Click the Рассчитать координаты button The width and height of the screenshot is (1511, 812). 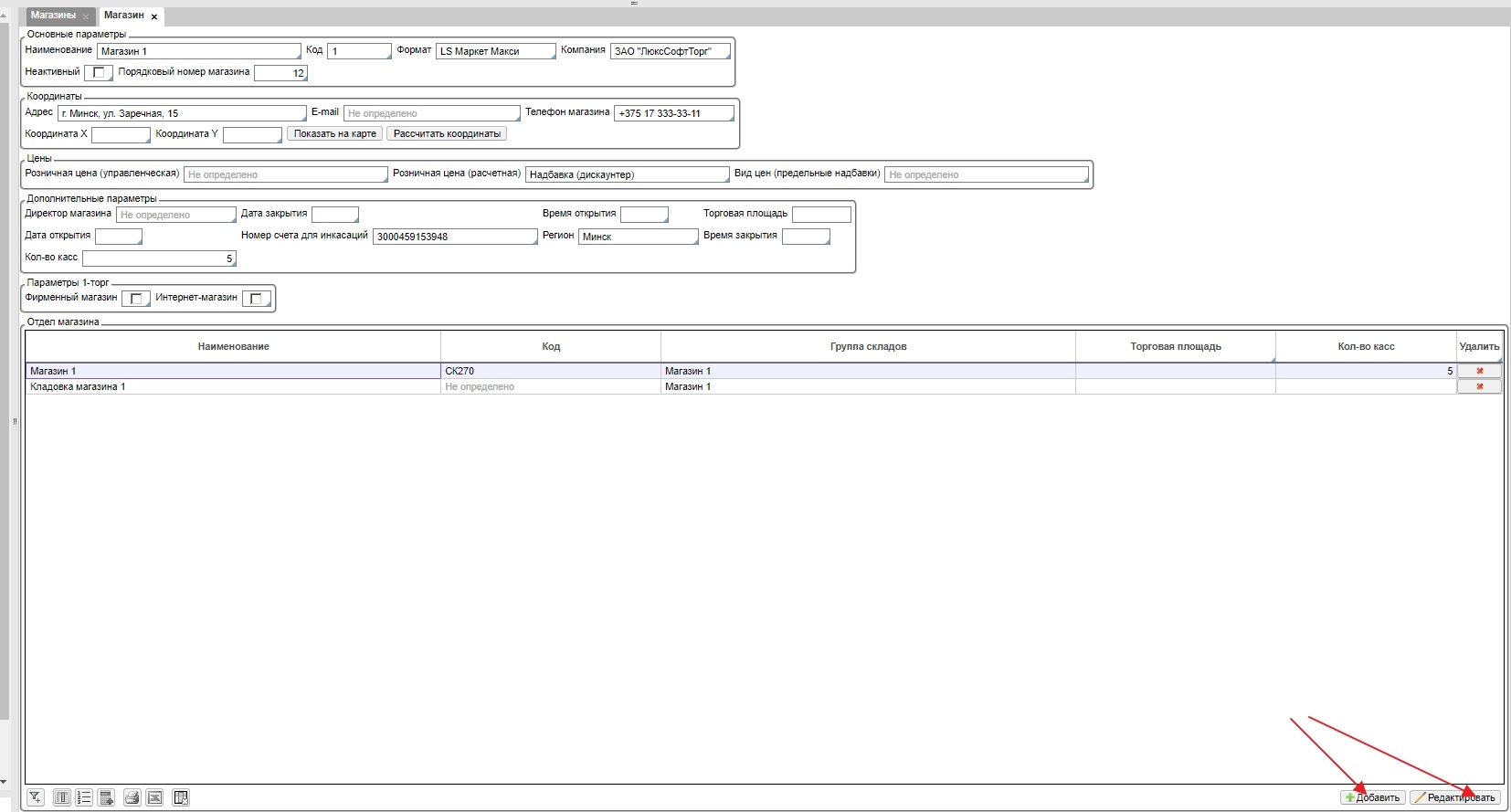447,133
